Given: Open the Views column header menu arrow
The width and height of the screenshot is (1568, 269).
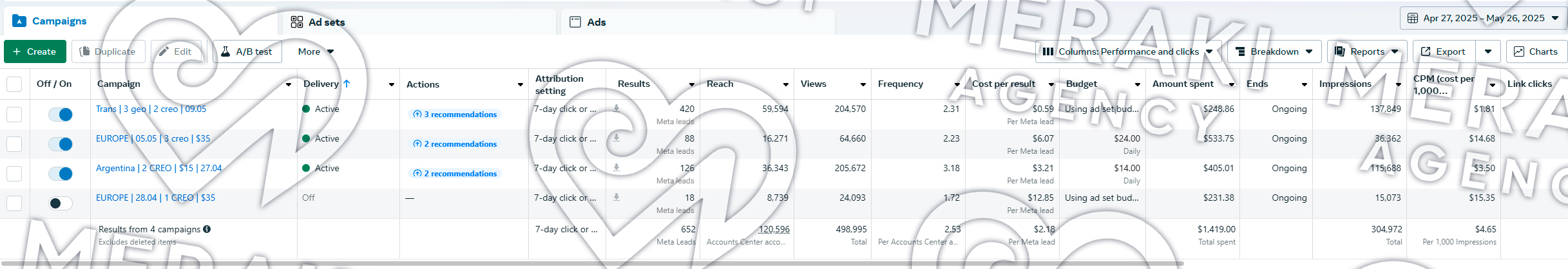Looking at the screenshot, I should click(x=863, y=84).
